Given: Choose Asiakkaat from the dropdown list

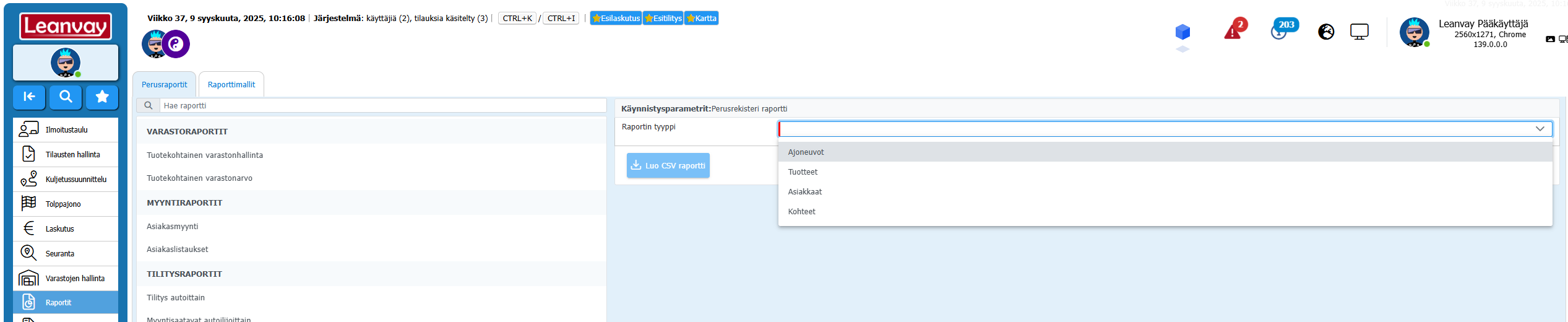Looking at the screenshot, I should tap(804, 192).
